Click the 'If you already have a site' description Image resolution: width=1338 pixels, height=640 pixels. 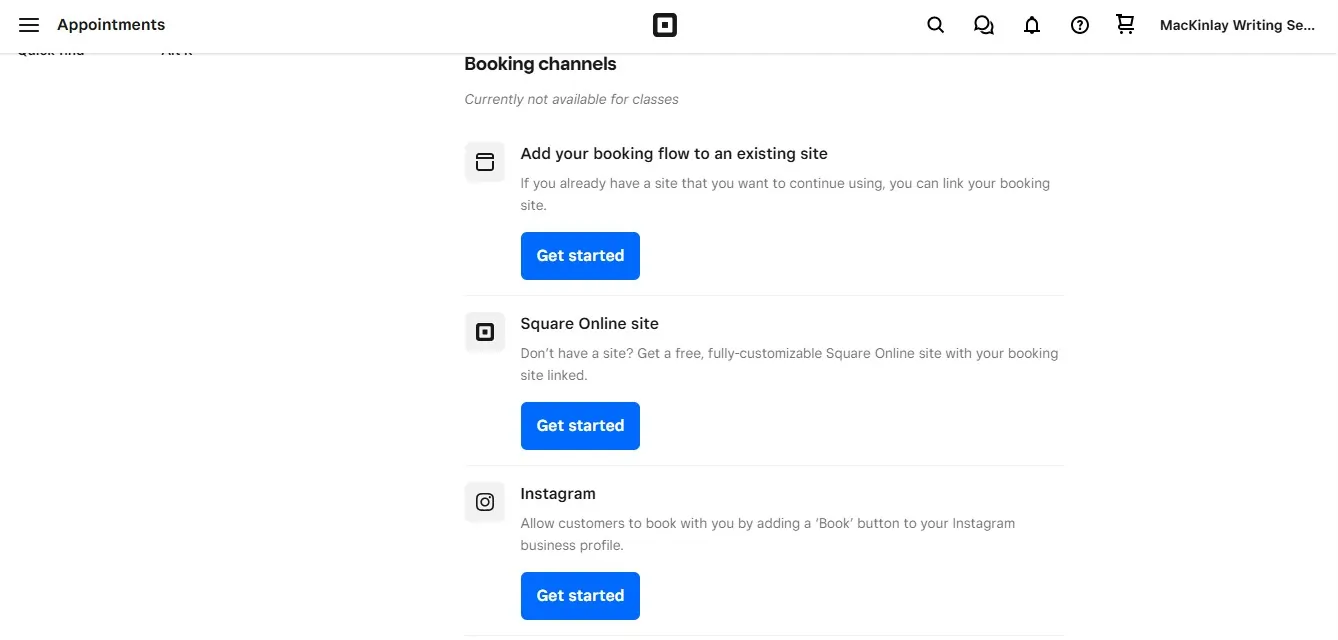click(x=785, y=194)
